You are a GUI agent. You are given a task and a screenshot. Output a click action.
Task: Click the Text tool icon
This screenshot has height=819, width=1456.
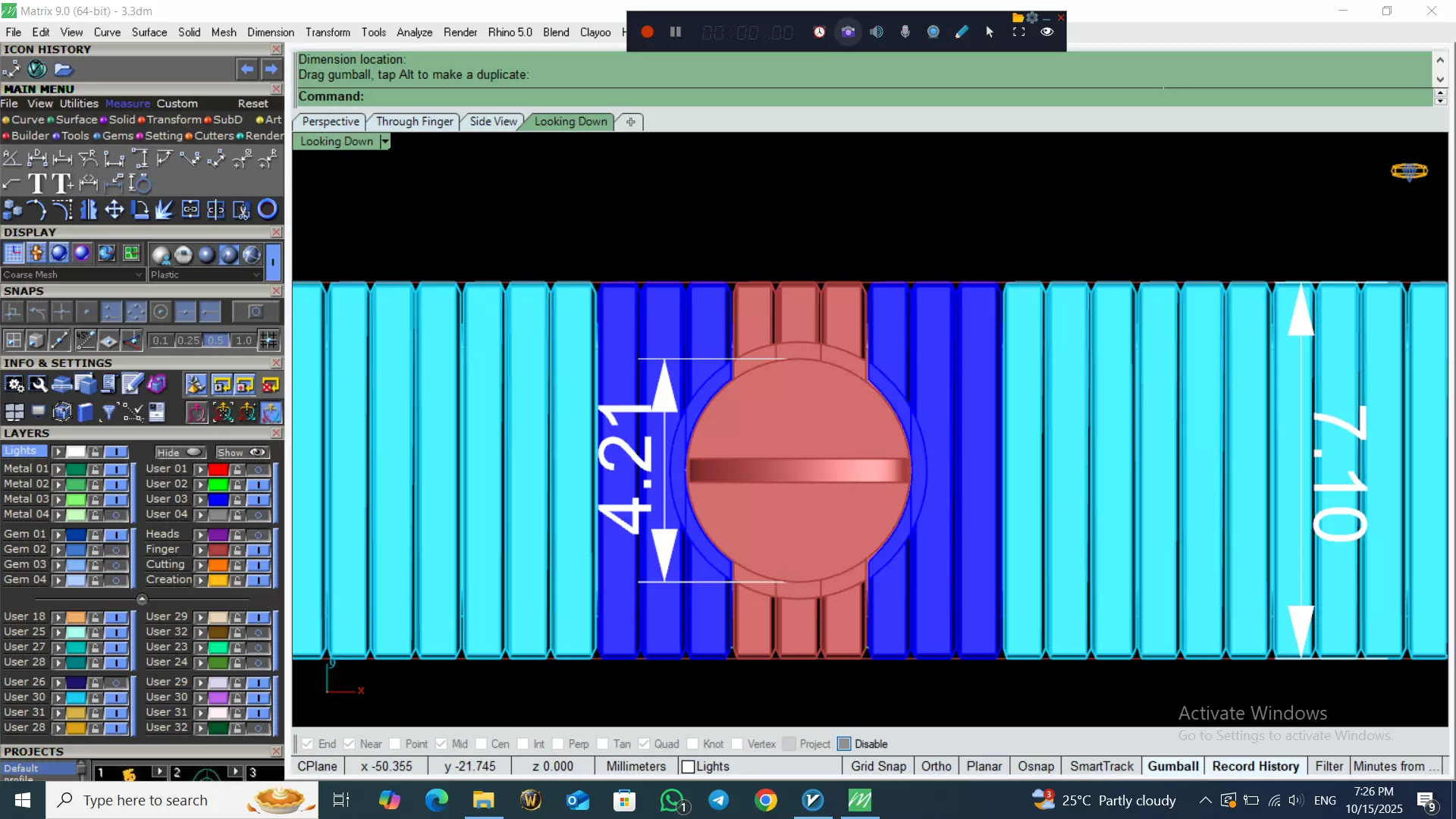(x=36, y=184)
